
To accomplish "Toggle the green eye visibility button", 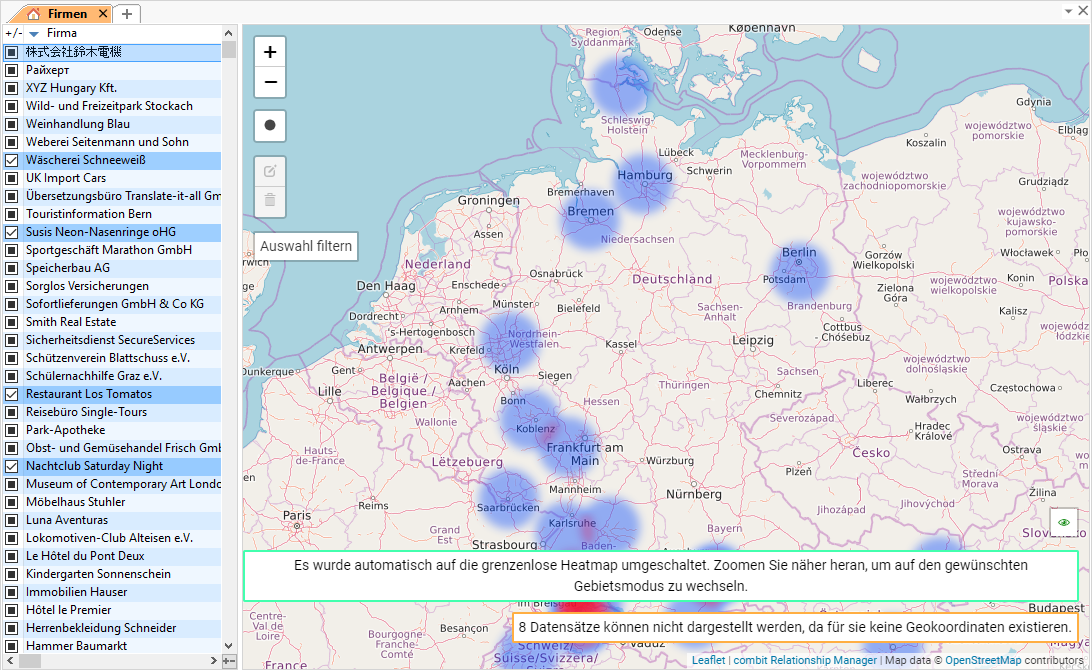I will 1063,522.
